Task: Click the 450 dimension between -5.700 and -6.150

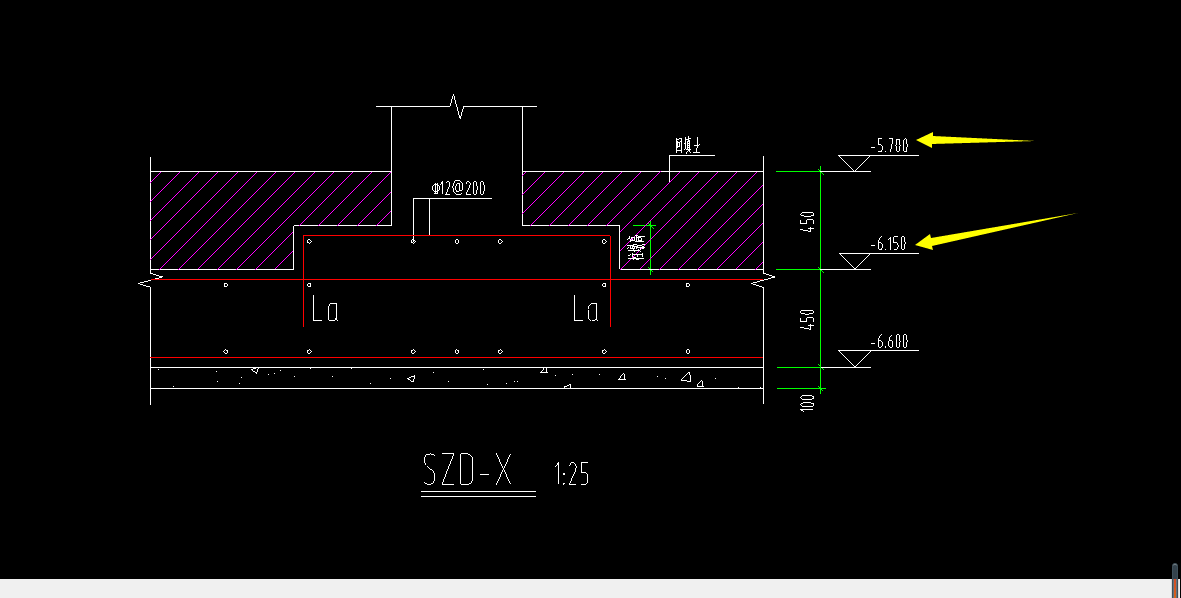Action: 807,221
